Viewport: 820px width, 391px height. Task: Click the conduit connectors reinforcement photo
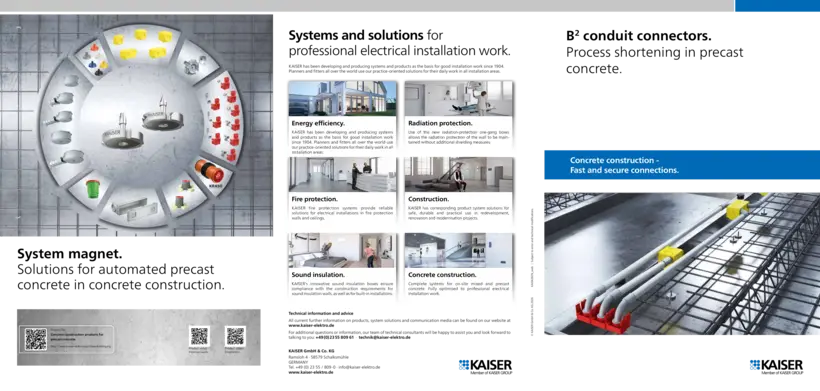682,263
